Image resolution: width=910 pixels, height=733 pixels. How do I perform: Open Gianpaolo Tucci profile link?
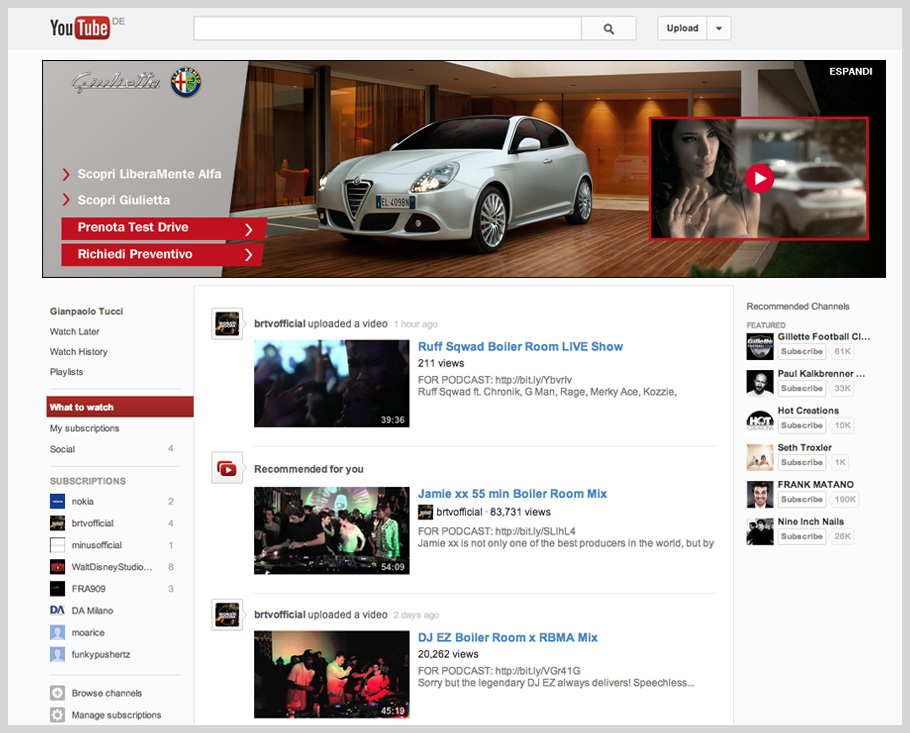click(x=86, y=311)
